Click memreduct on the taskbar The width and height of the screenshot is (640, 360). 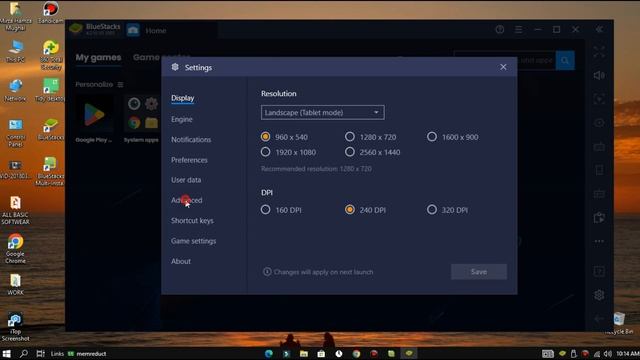point(87,354)
